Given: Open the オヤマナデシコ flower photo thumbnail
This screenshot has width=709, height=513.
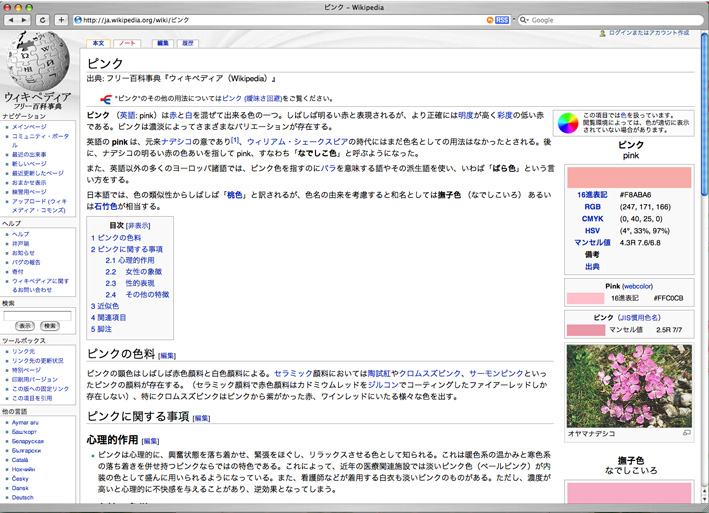Looking at the screenshot, I should [629, 386].
